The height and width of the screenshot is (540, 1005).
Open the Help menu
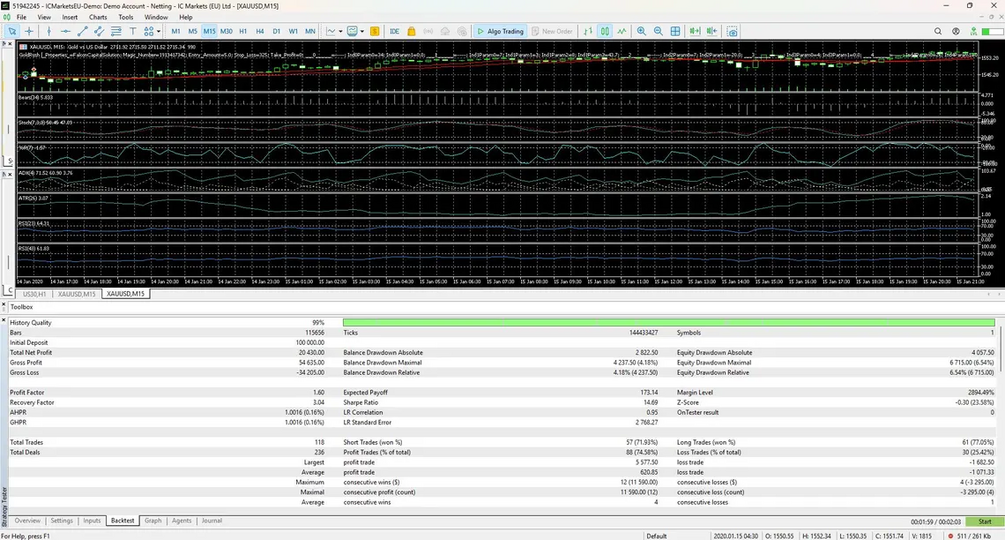186,17
